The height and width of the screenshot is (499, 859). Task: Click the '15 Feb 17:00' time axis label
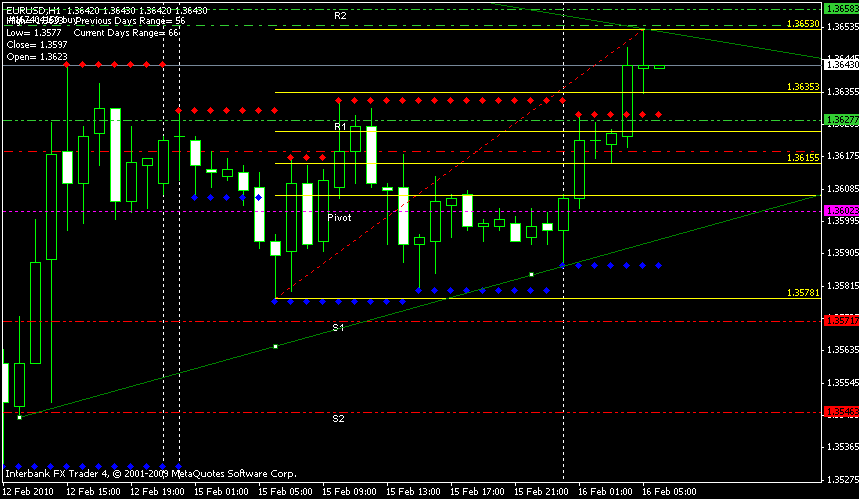tap(478, 492)
